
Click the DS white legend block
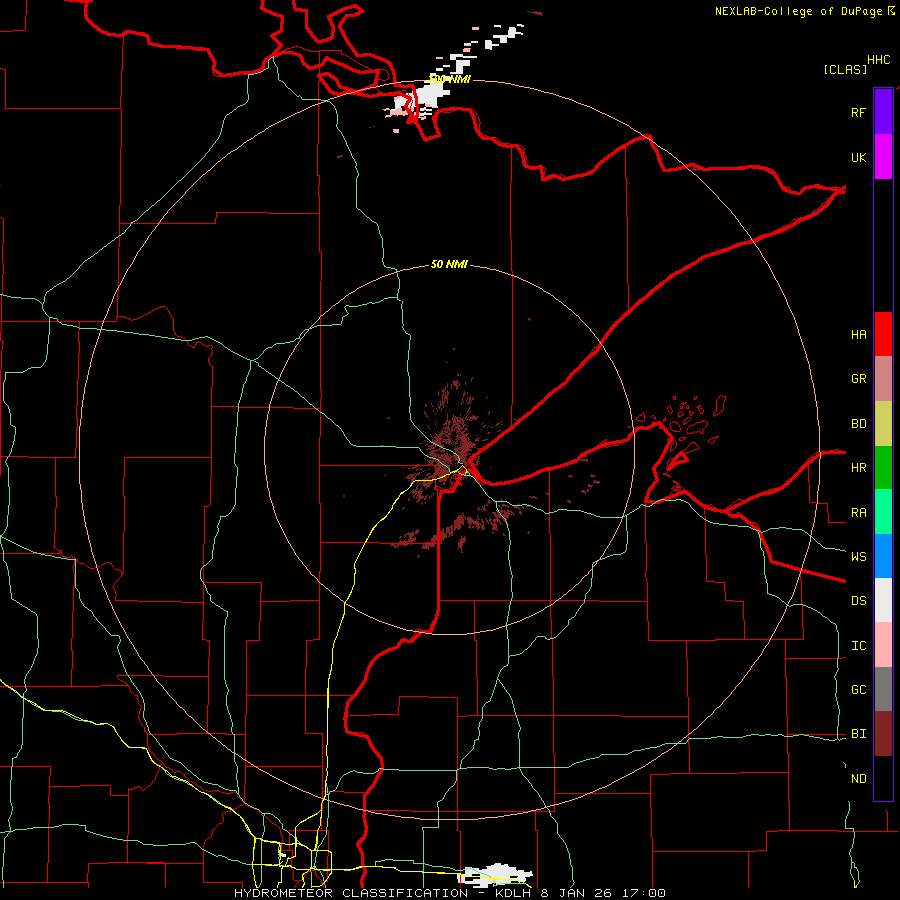click(x=883, y=600)
